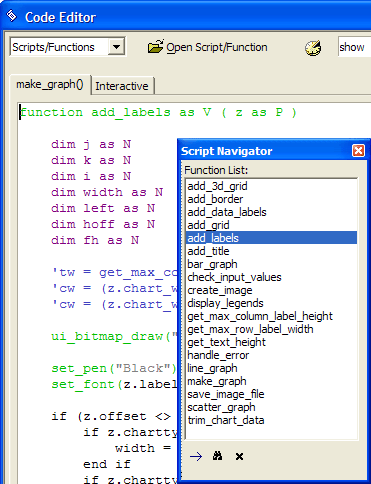Switch to the Interactive tab
The image size is (371, 484).
[122, 86]
